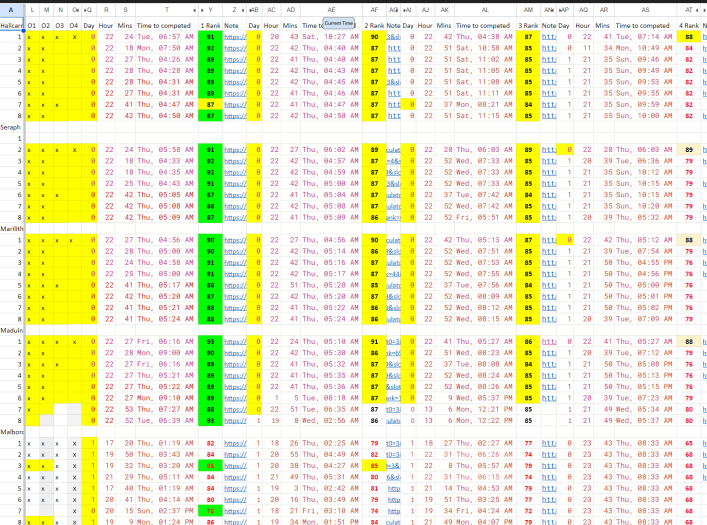Select column R header
The width and height of the screenshot is (707, 525).
pyautogui.click(x=106, y=10)
